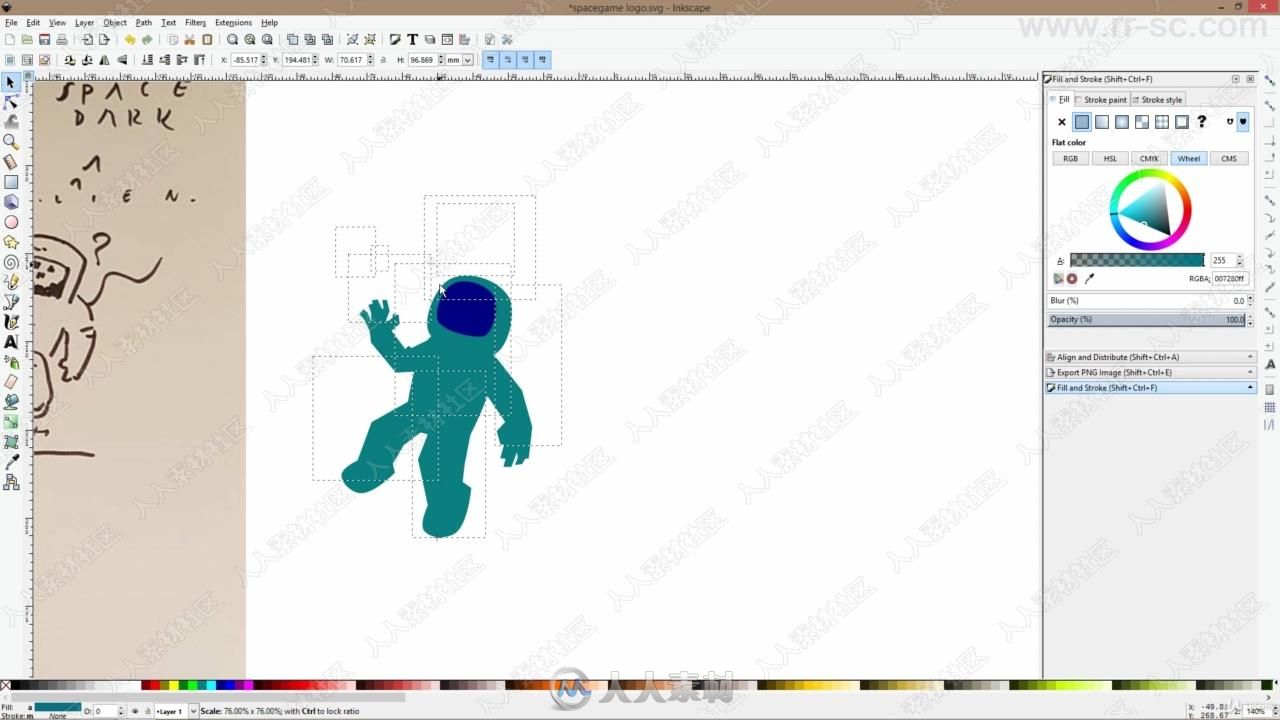Switch to Stroke paint tab

[1101, 100]
